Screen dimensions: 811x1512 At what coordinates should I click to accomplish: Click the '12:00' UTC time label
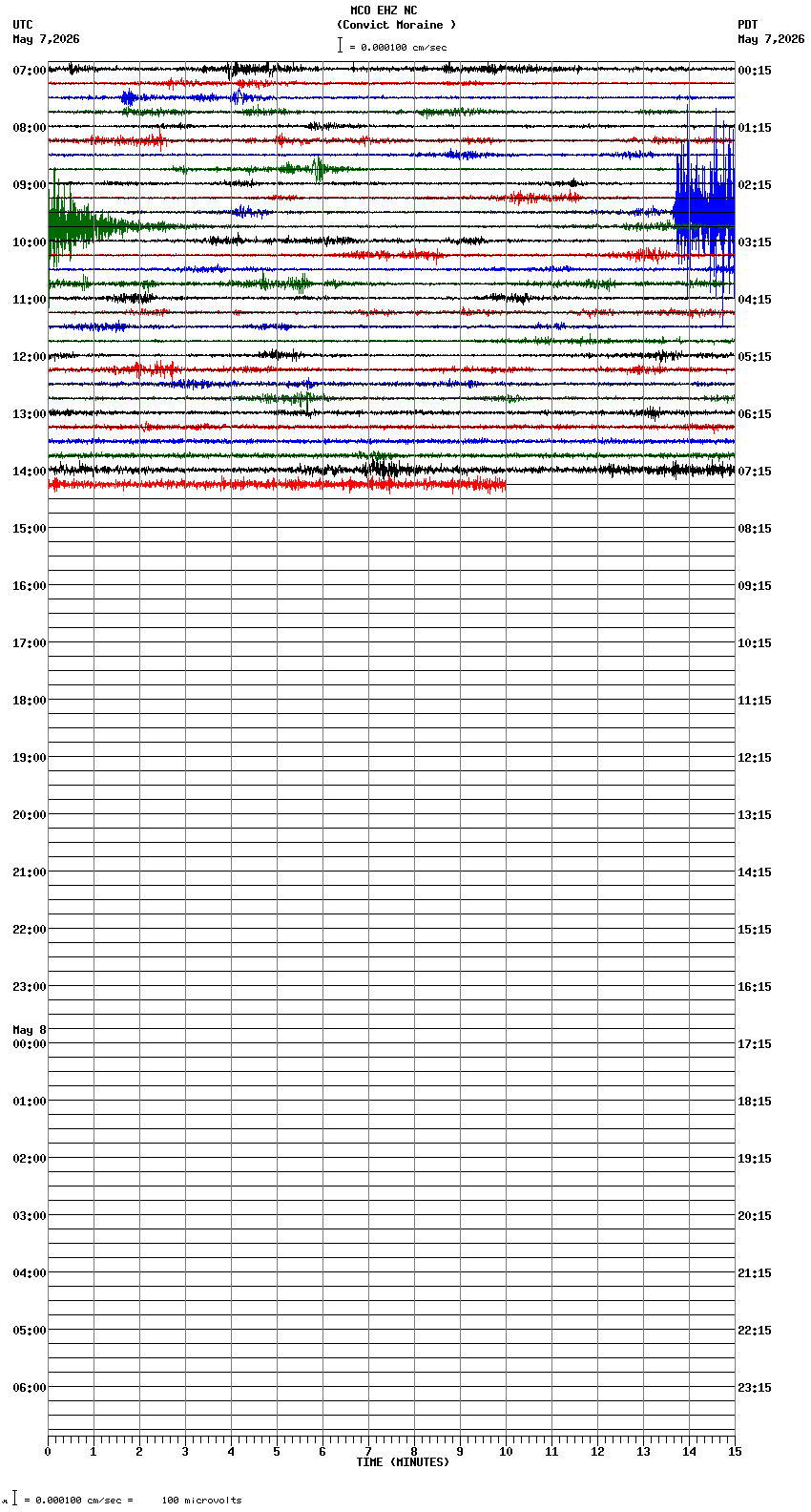tap(30, 357)
